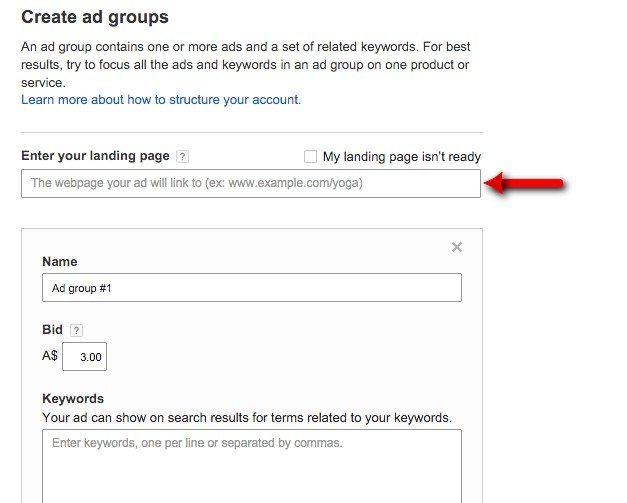Open the landing page help question icon
Image resolution: width=627 pixels, height=503 pixels.
click(x=182, y=156)
